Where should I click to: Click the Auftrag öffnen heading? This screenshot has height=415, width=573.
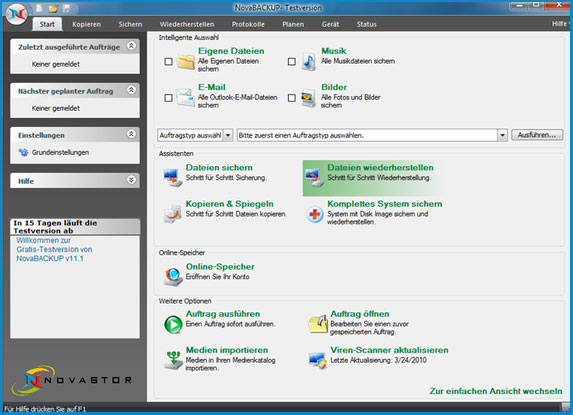click(360, 314)
